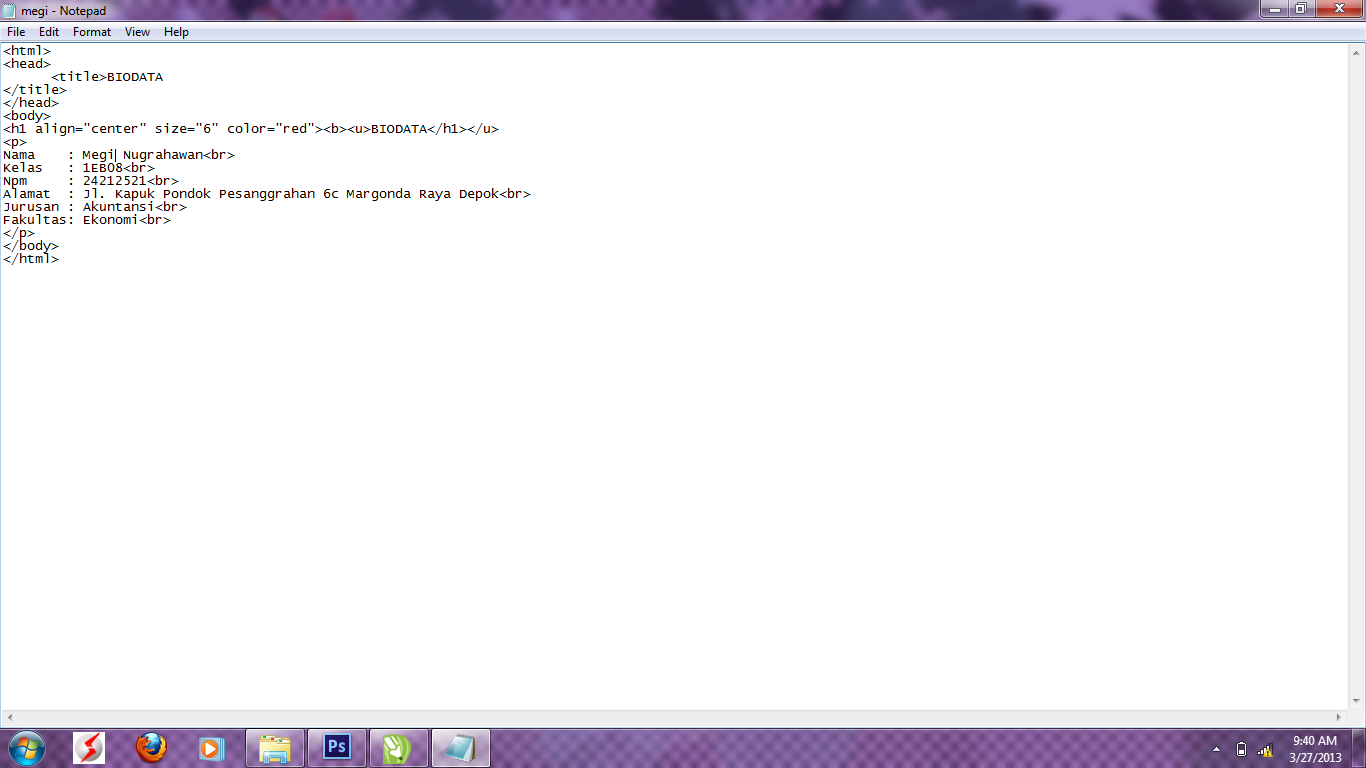The image size is (1366, 768).
Task: Launch the red lightning app from the taskbar
Action: point(88,747)
